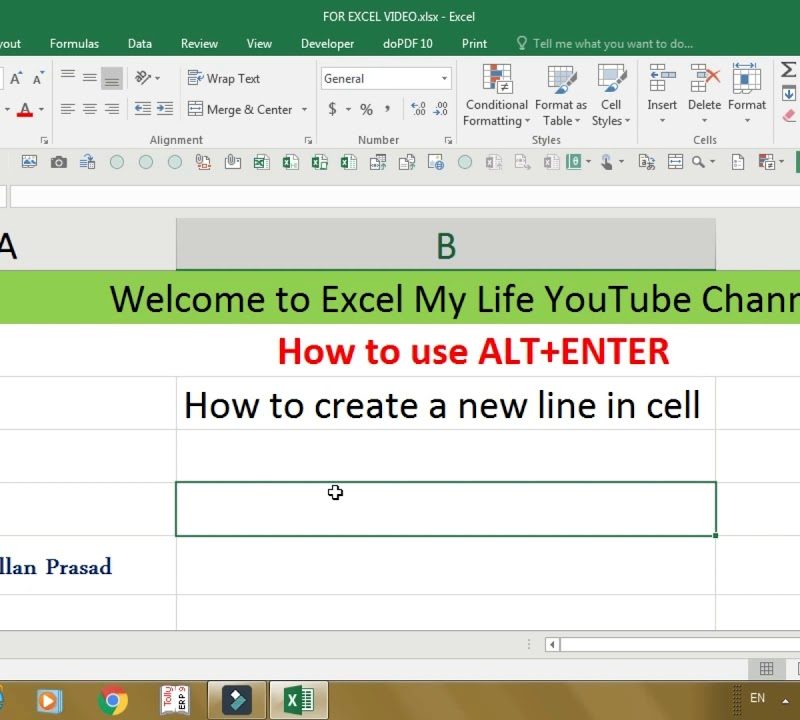Click the AutoSum sigma icon
800x720 pixels.
point(788,69)
